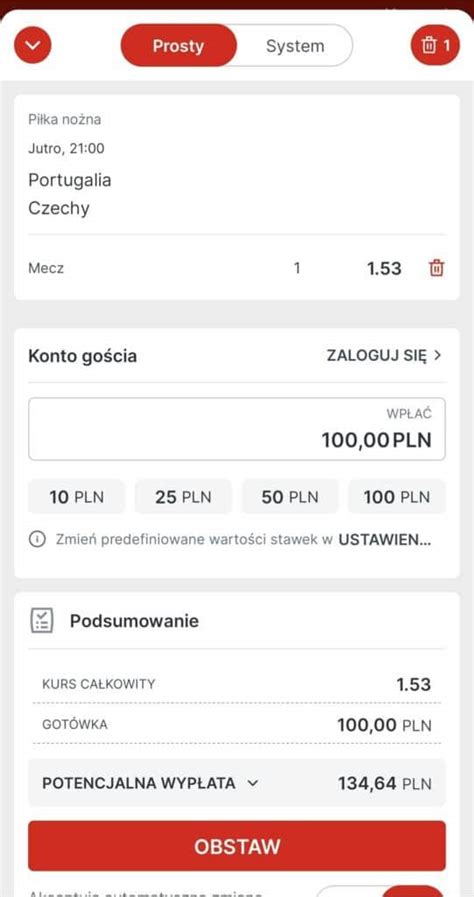This screenshot has width=474, height=897.
Task: Clear all bets with the trash counter icon
Action: tap(435, 46)
